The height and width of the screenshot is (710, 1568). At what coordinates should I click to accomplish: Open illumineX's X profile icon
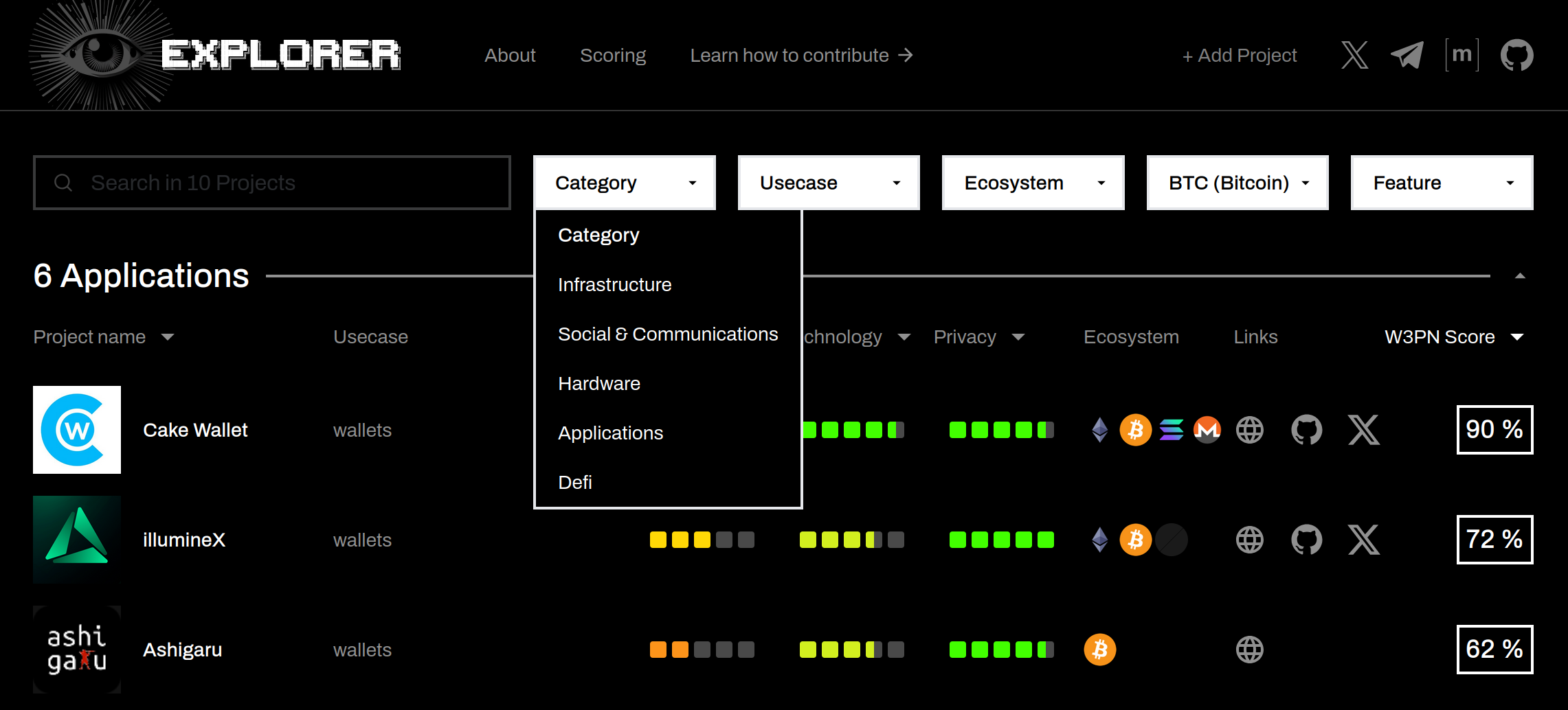[1364, 540]
